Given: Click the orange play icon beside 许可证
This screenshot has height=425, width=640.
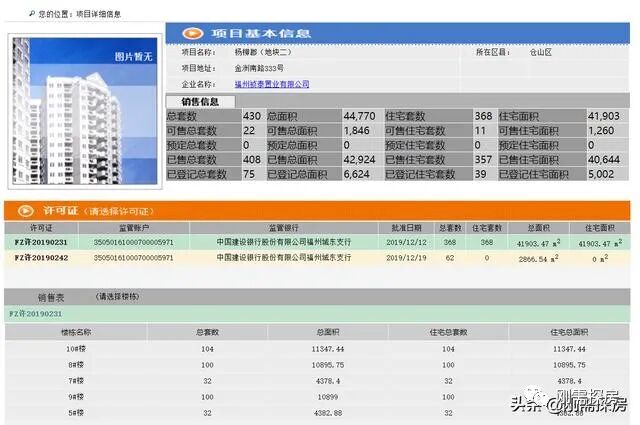Looking at the screenshot, I should click(25, 211).
